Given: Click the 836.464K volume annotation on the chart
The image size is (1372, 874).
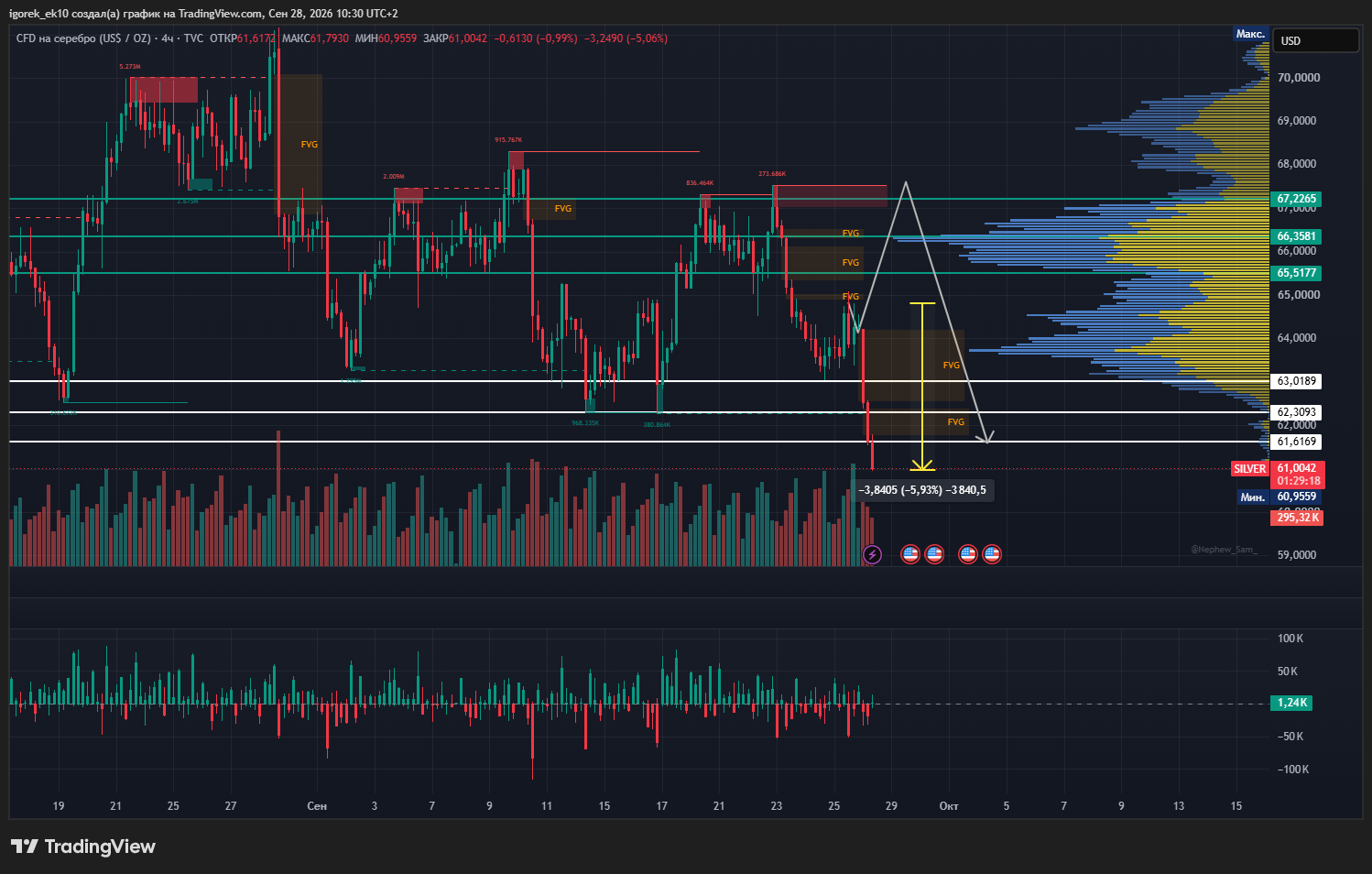Looking at the screenshot, I should point(700,183).
